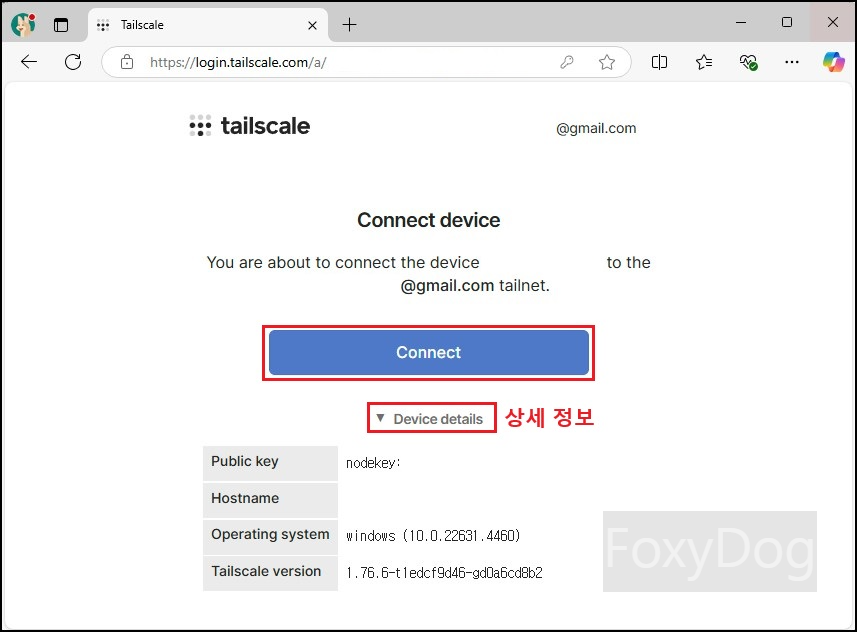This screenshot has height=632, width=857.
Task: Click the Hostname label cell
Action: (270, 499)
